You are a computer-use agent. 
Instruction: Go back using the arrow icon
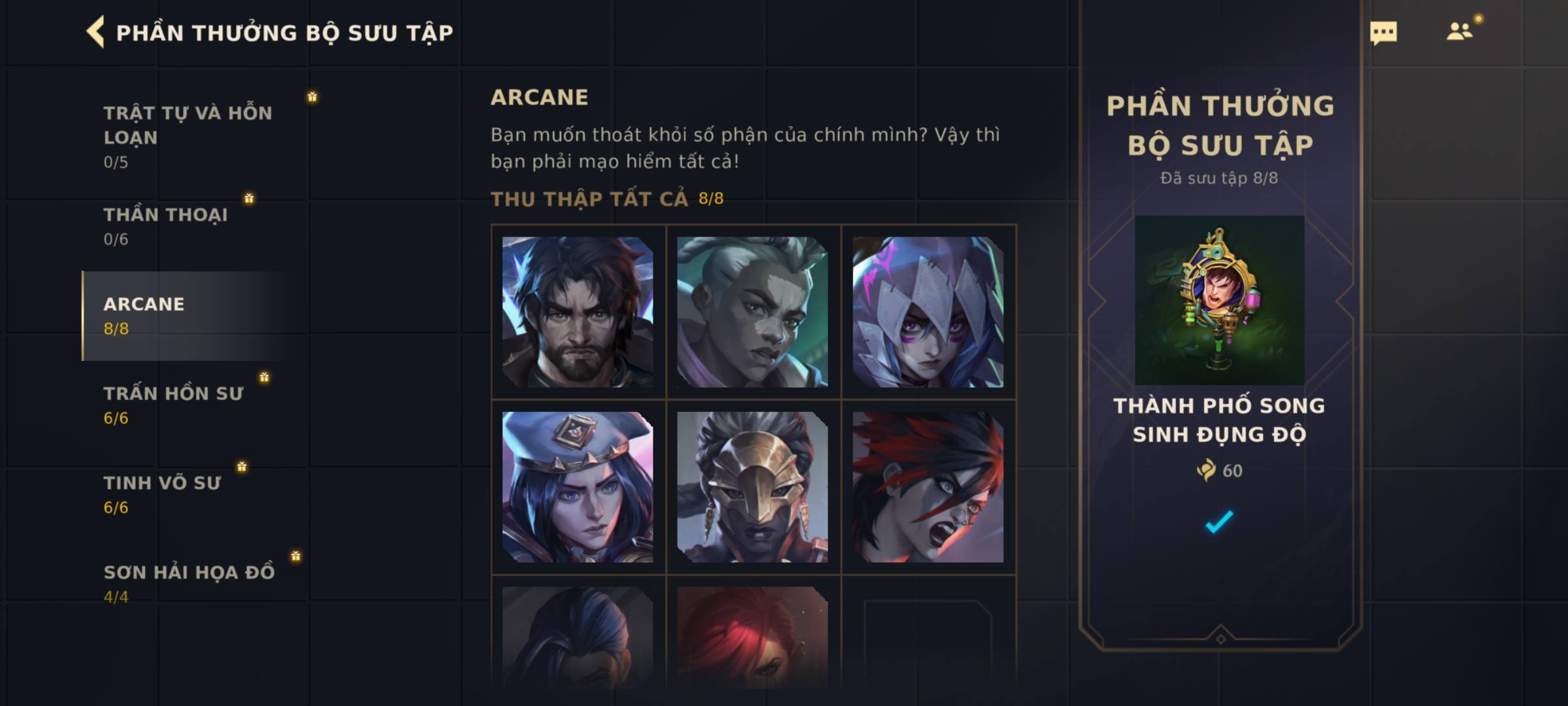[95, 32]
